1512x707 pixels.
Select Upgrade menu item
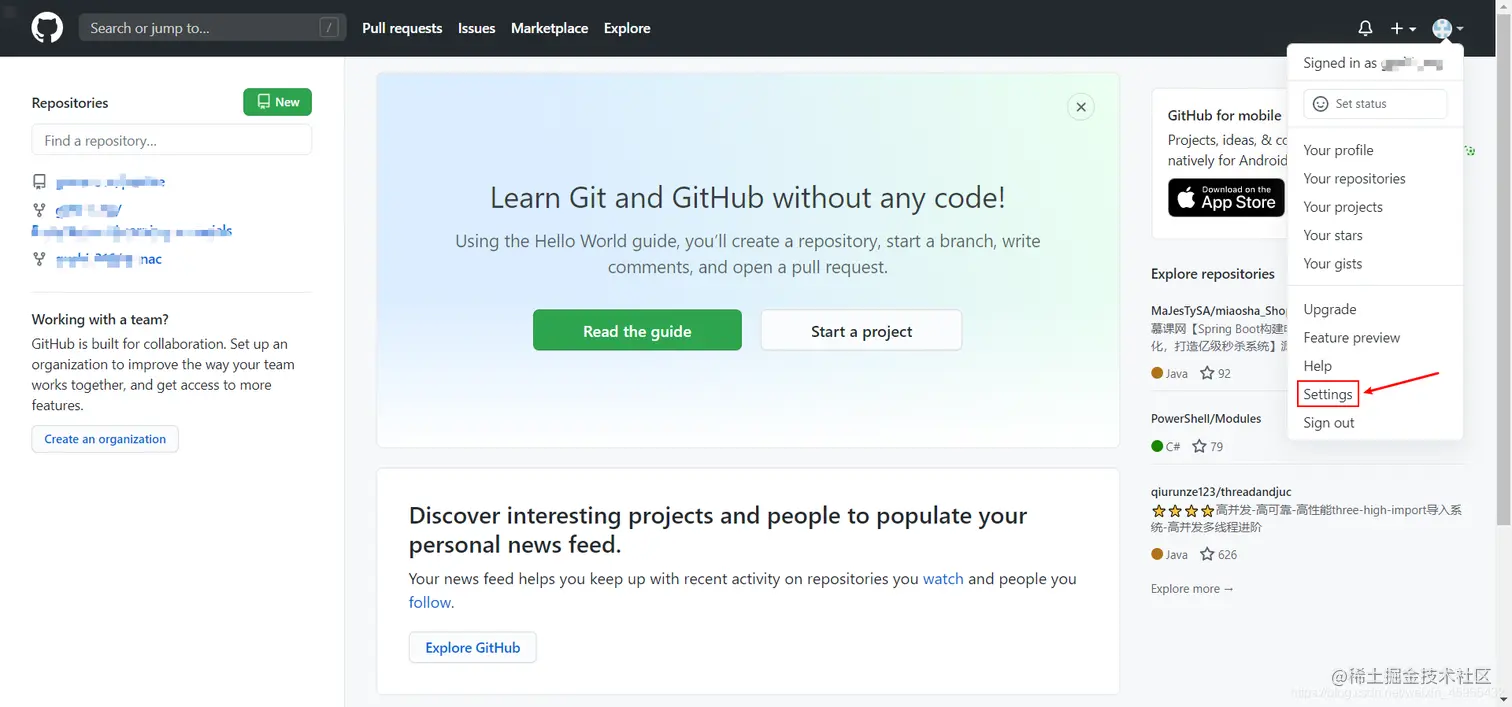click(1375, 309)
